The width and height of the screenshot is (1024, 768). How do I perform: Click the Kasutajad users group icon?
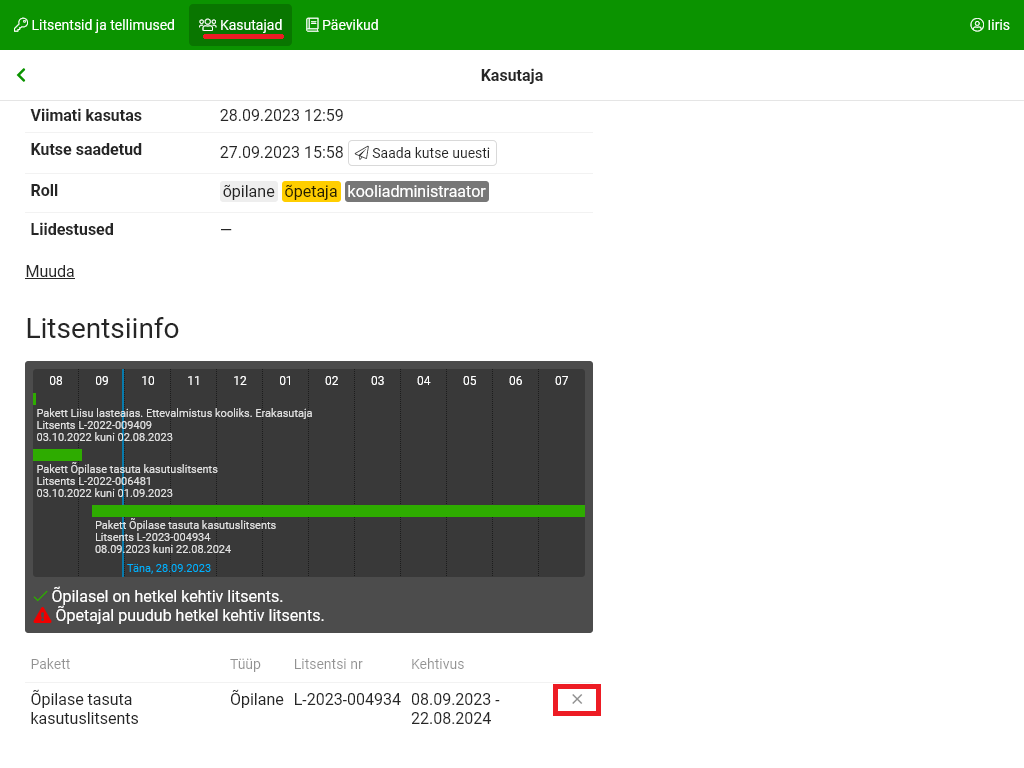208,25
